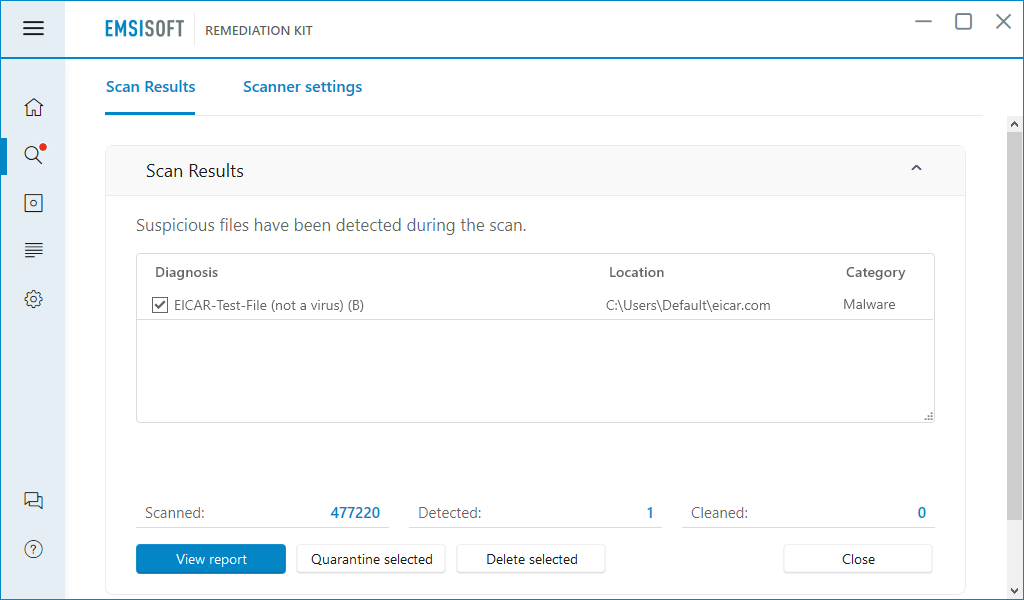Close the scan results with Close button
Screen dimensions: 1024x600
858,559
